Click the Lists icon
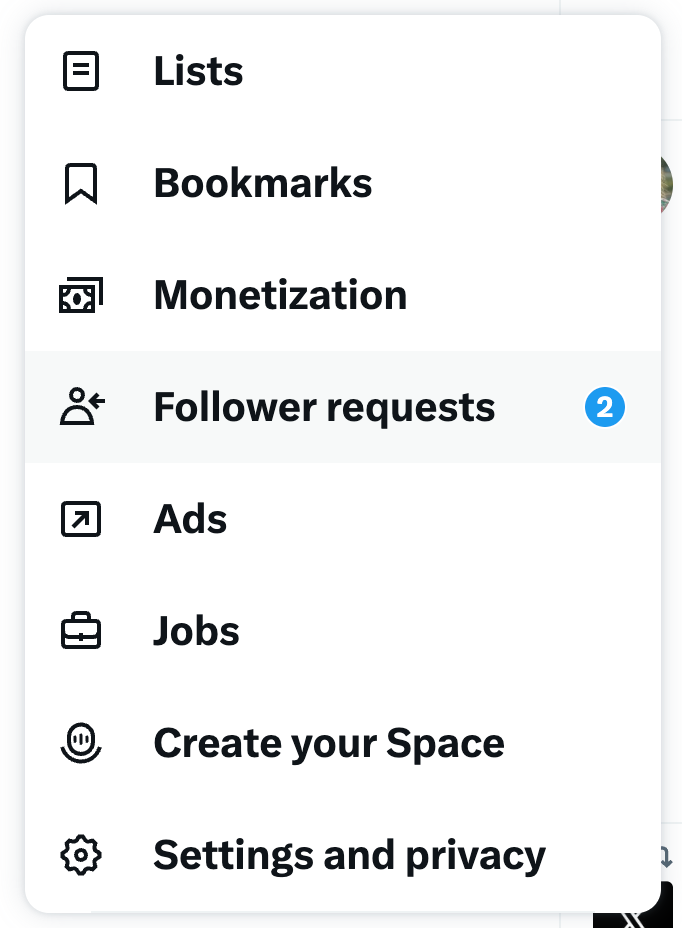The width and height of the screenshot is (682, 928). (81, 71)
